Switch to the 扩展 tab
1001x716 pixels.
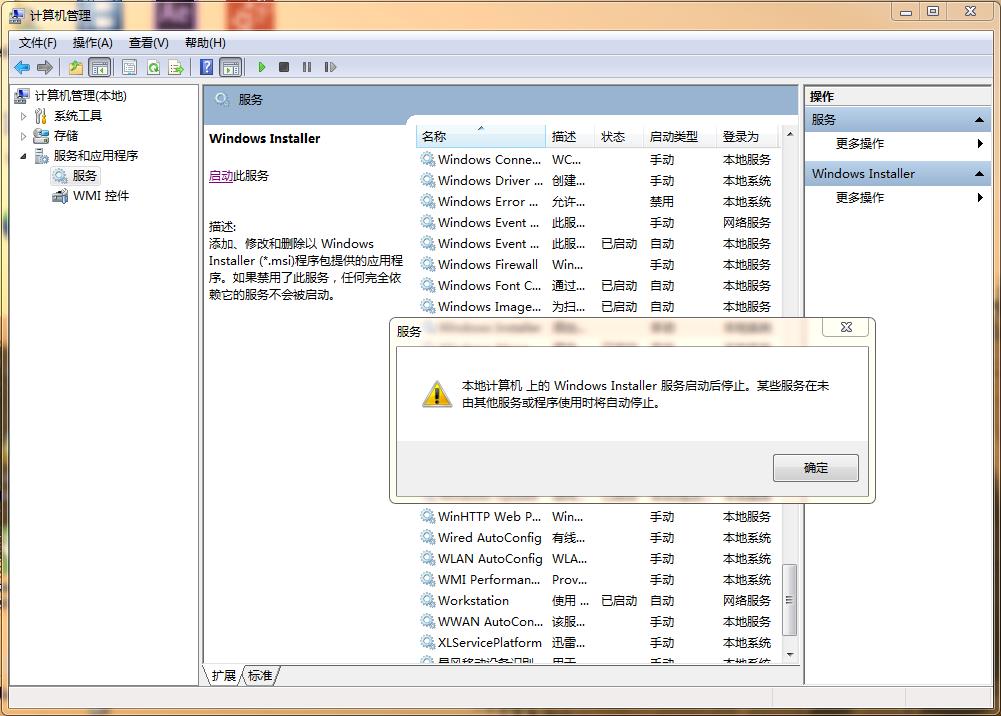point(223,675)
